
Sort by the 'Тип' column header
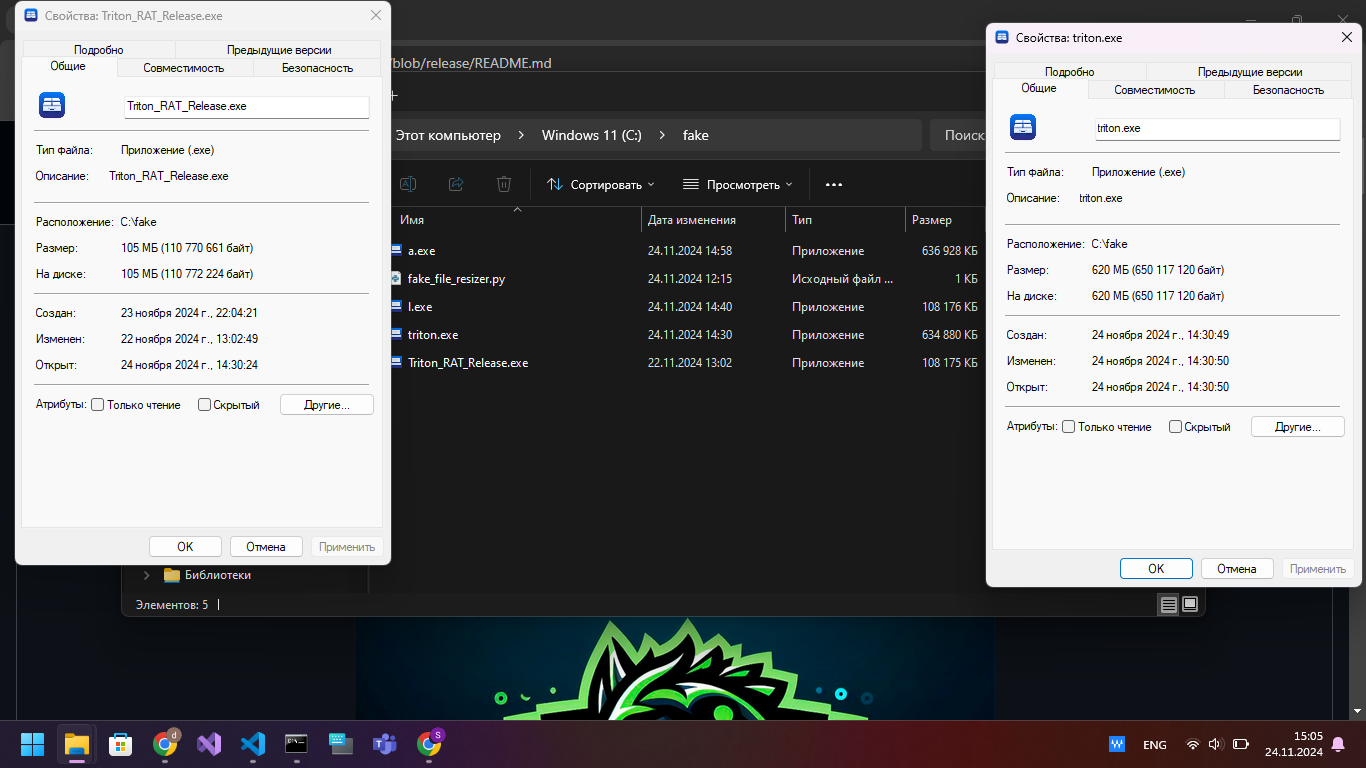(x=845, y=220)
